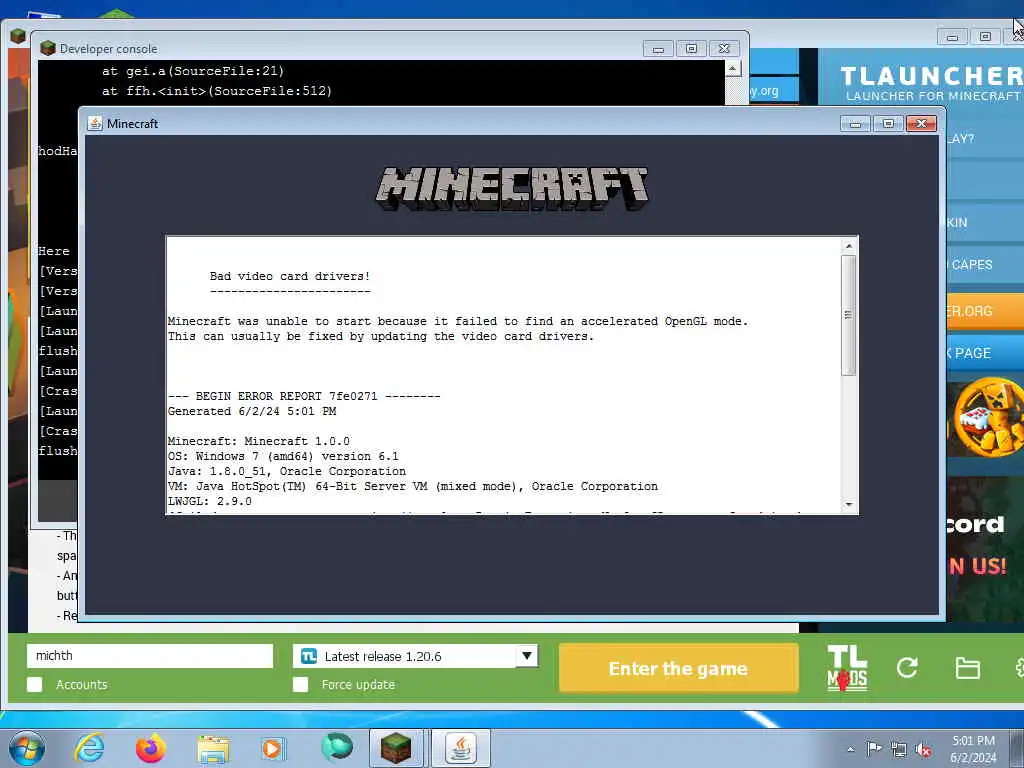Minimize the Minecraft error window
Viewport: 1024px width, 768px height.
pos(855,123)
